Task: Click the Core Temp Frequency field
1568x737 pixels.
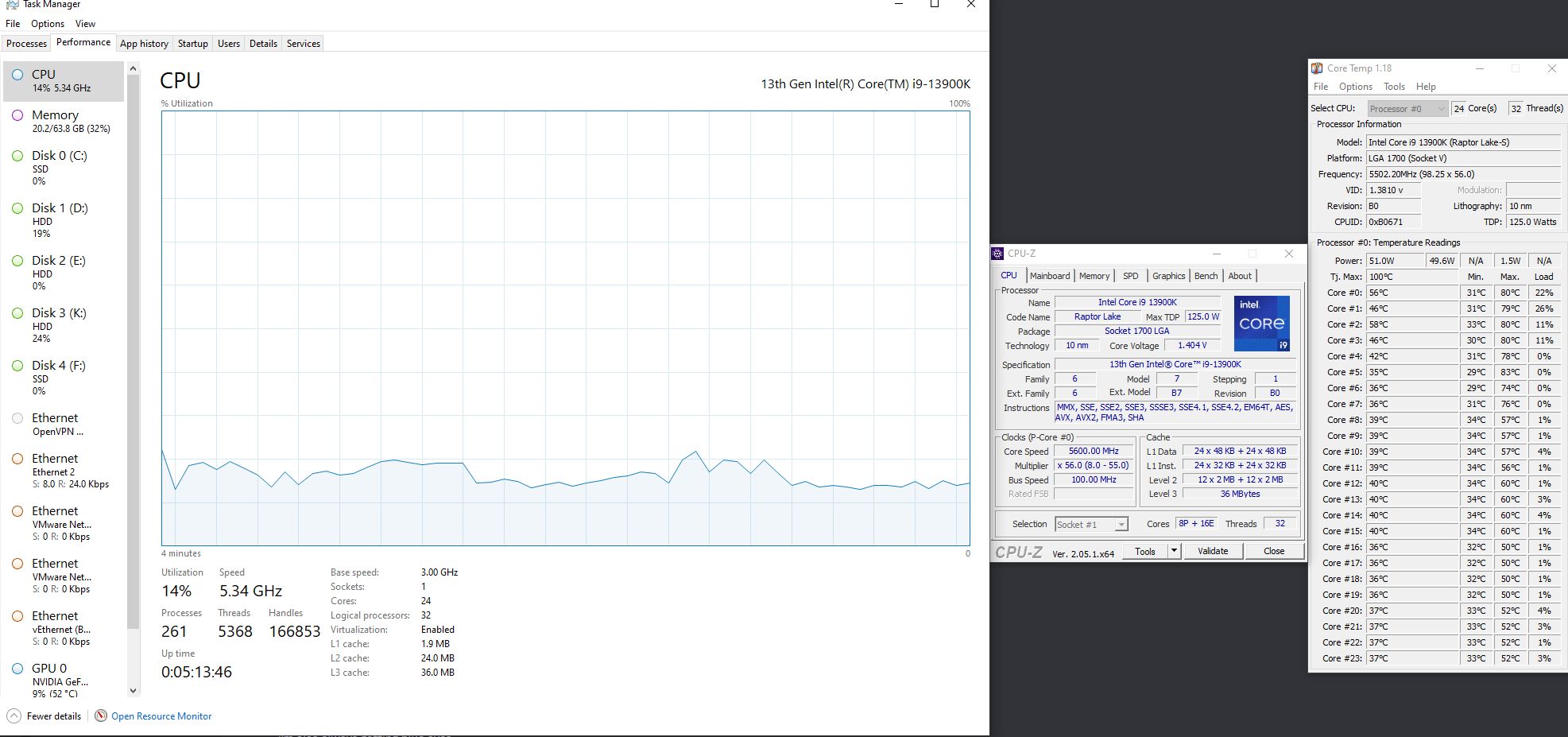Action: point(1463,174)
